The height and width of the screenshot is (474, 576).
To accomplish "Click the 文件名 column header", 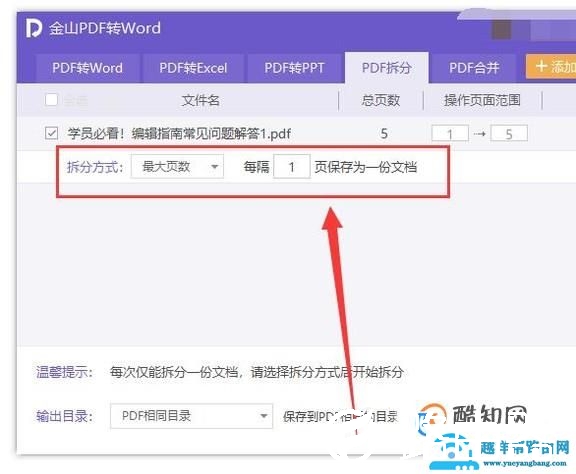I will click(201, 100).
